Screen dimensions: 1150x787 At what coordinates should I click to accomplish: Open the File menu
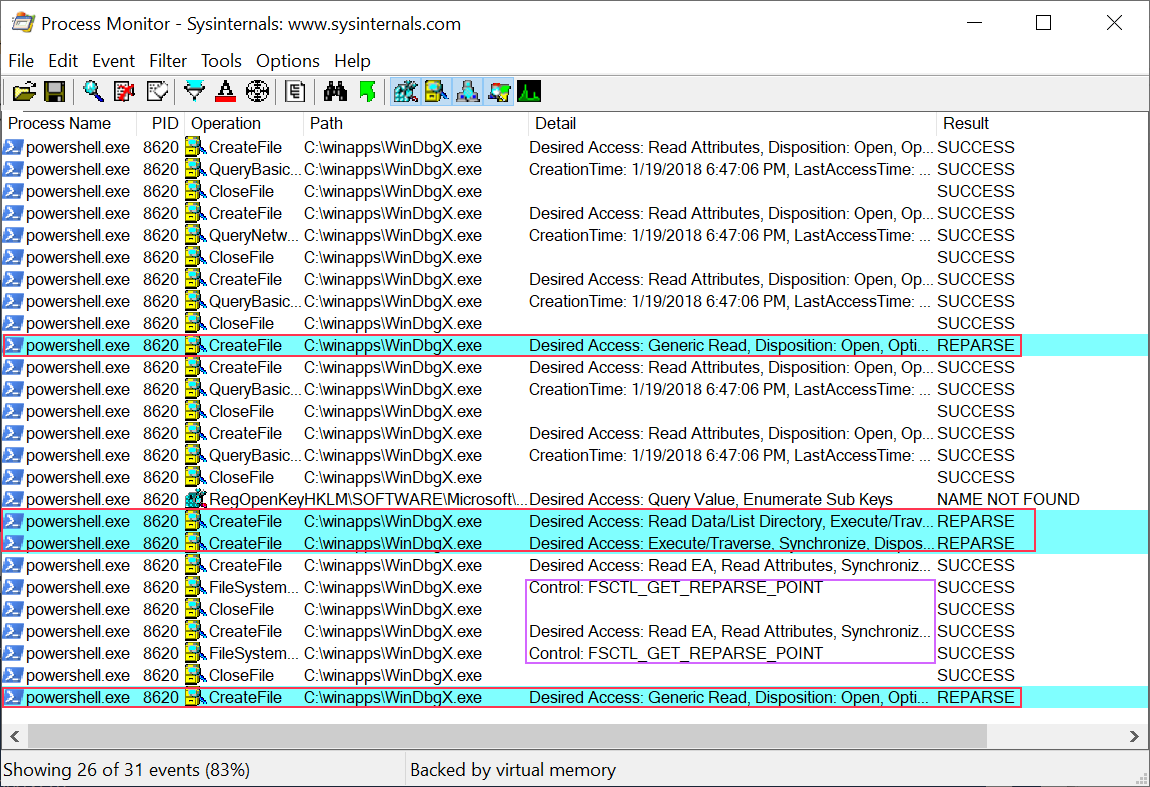tap(21, 61)
